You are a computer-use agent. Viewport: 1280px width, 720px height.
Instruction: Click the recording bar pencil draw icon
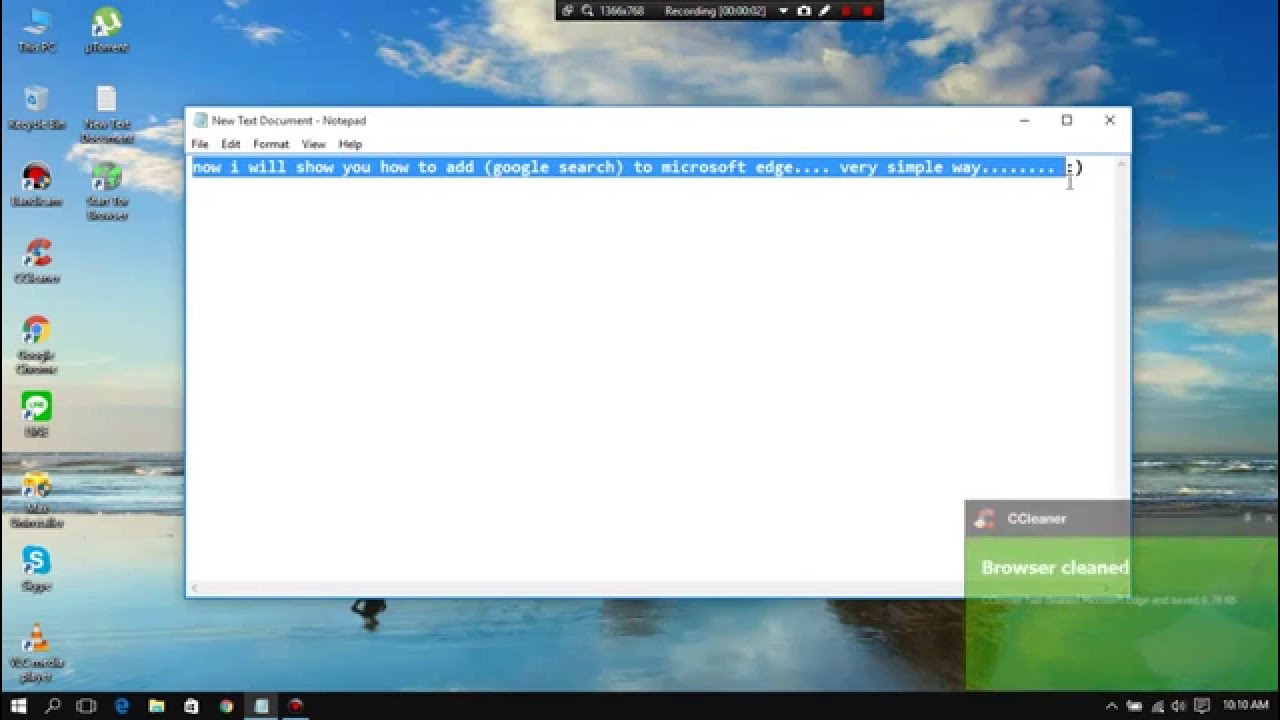click(825, 11)
